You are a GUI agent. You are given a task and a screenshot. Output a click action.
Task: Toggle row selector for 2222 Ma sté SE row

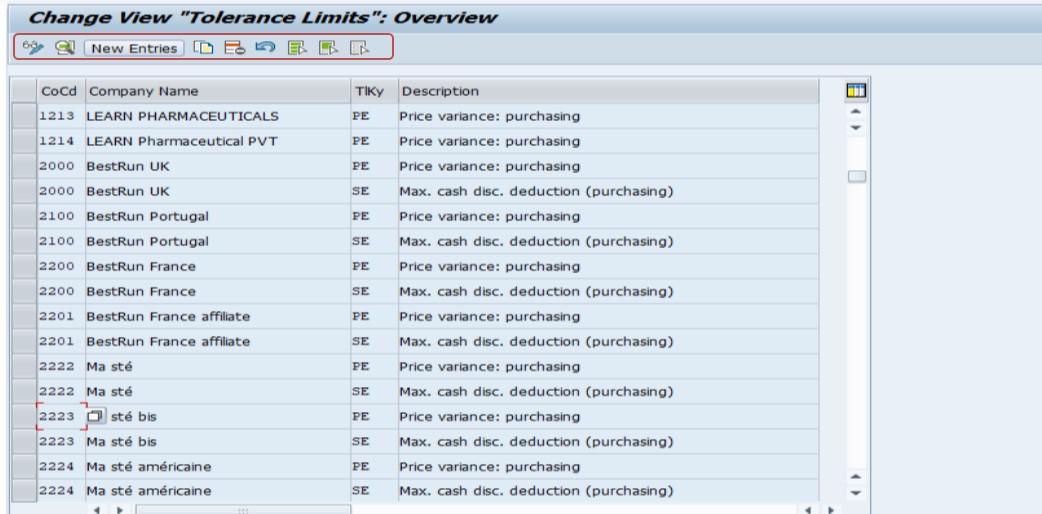25,392
